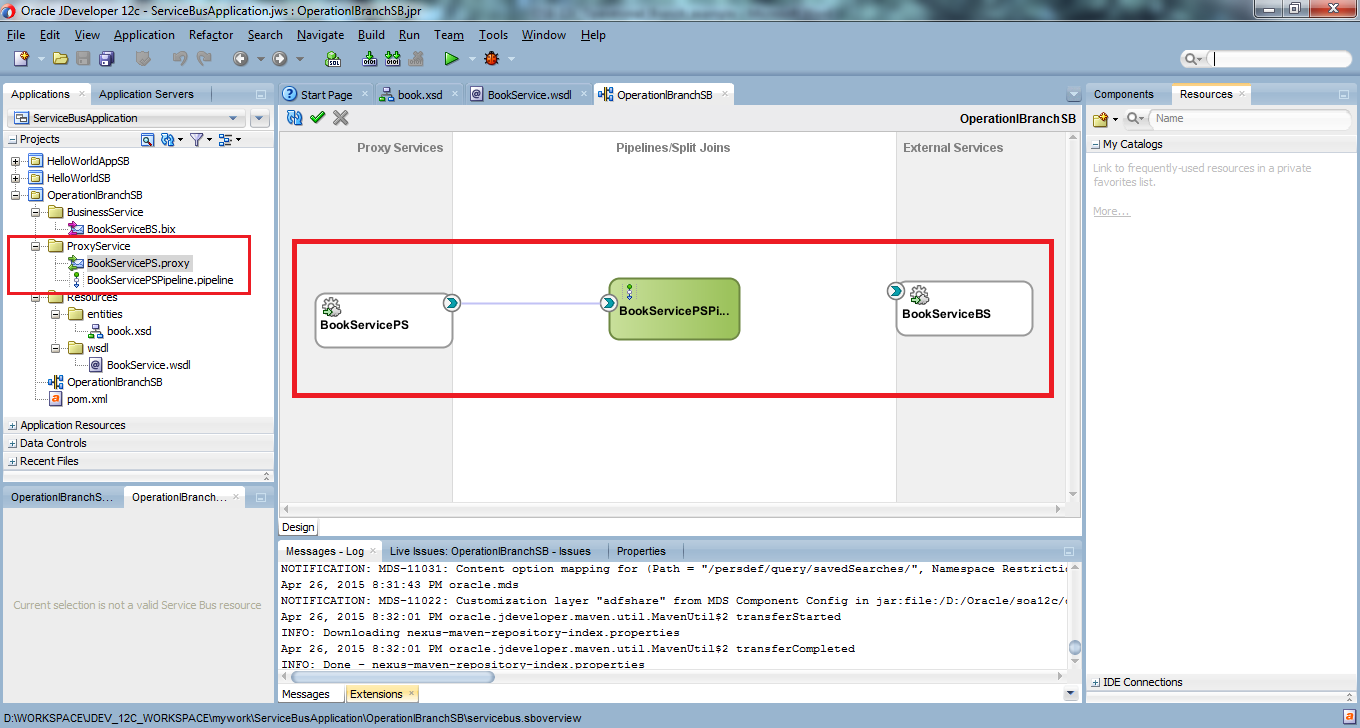Click the Open folder toolbar icon
Viewport: 1360px width, 728px height.
point(61,59)
